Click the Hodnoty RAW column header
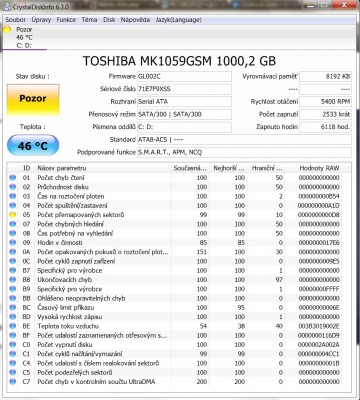 click(319, 168)
